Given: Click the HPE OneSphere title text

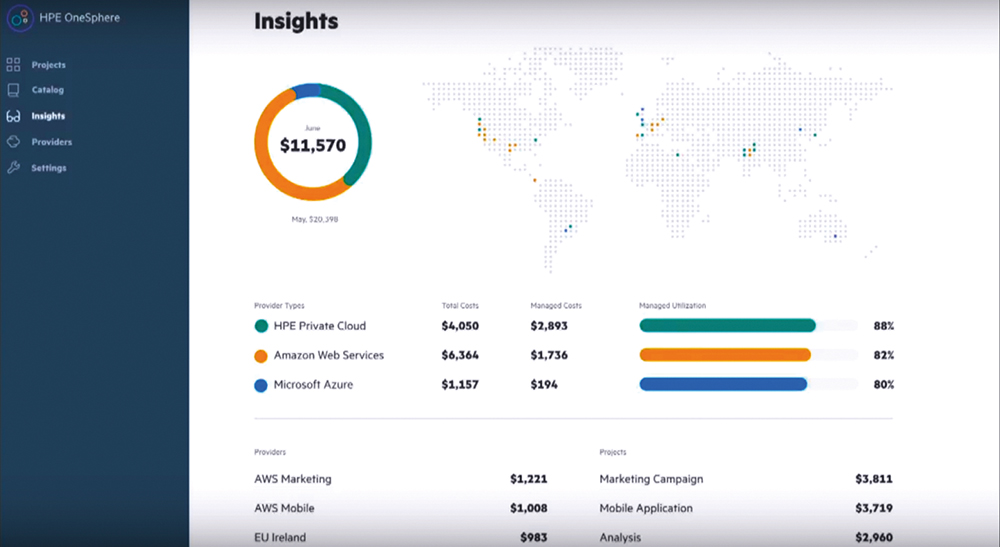Looking at the screenshot, I should [80, 18].
